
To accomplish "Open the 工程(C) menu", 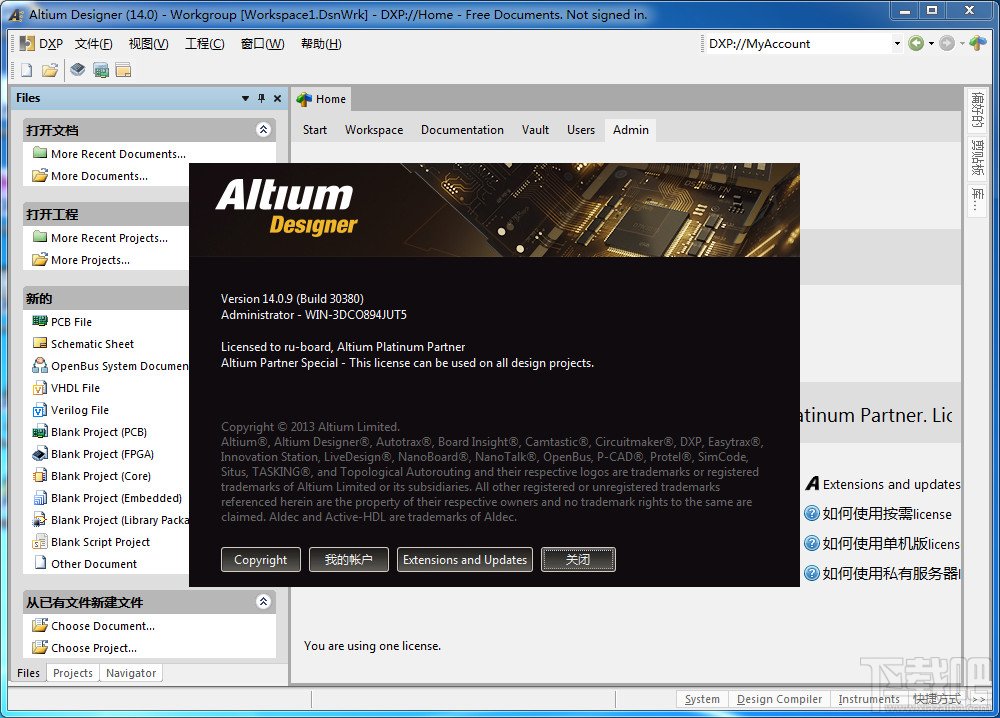I will (205, 43).
